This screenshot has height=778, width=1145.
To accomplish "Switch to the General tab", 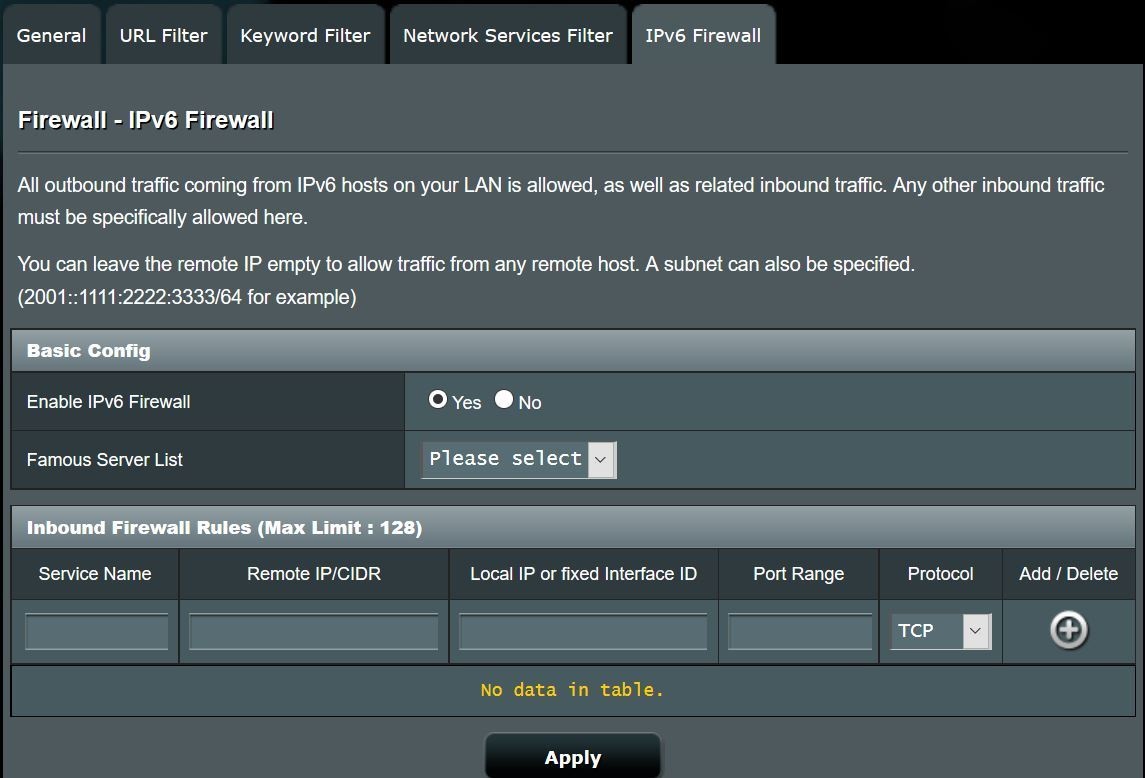I will [52, 34].
